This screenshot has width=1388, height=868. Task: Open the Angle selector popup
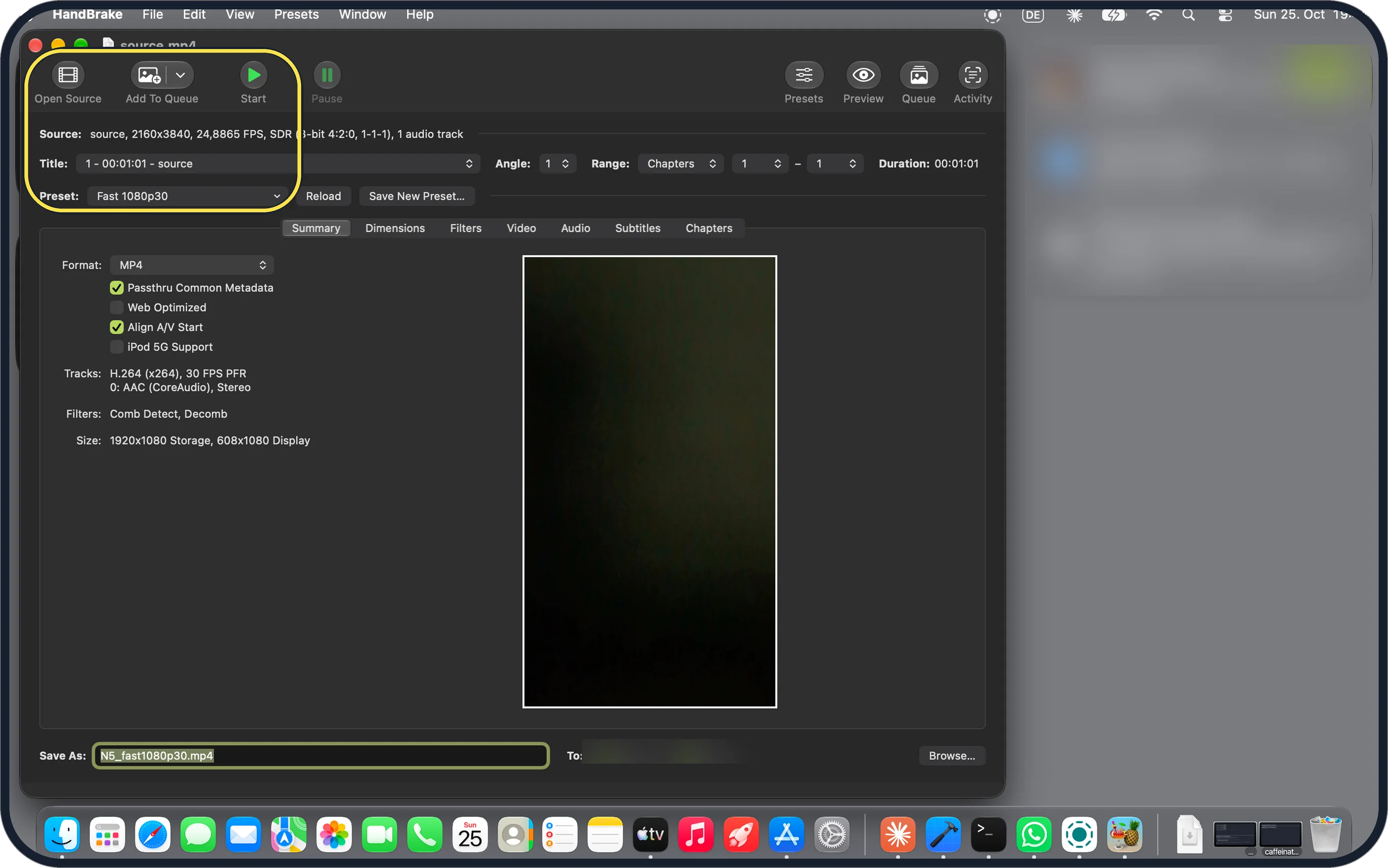coord(556,164)
